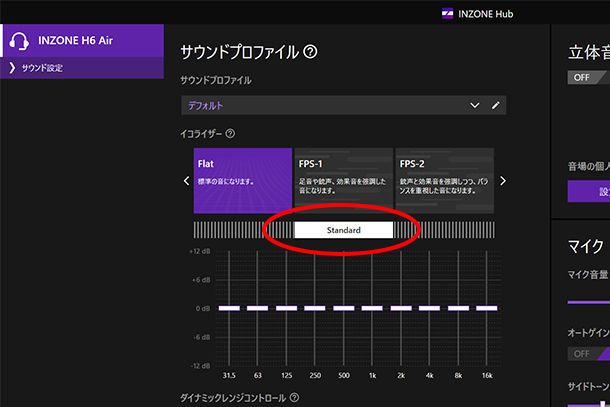Select the Flat equalizer preset

pyautogui.click(x=243, y=181)
